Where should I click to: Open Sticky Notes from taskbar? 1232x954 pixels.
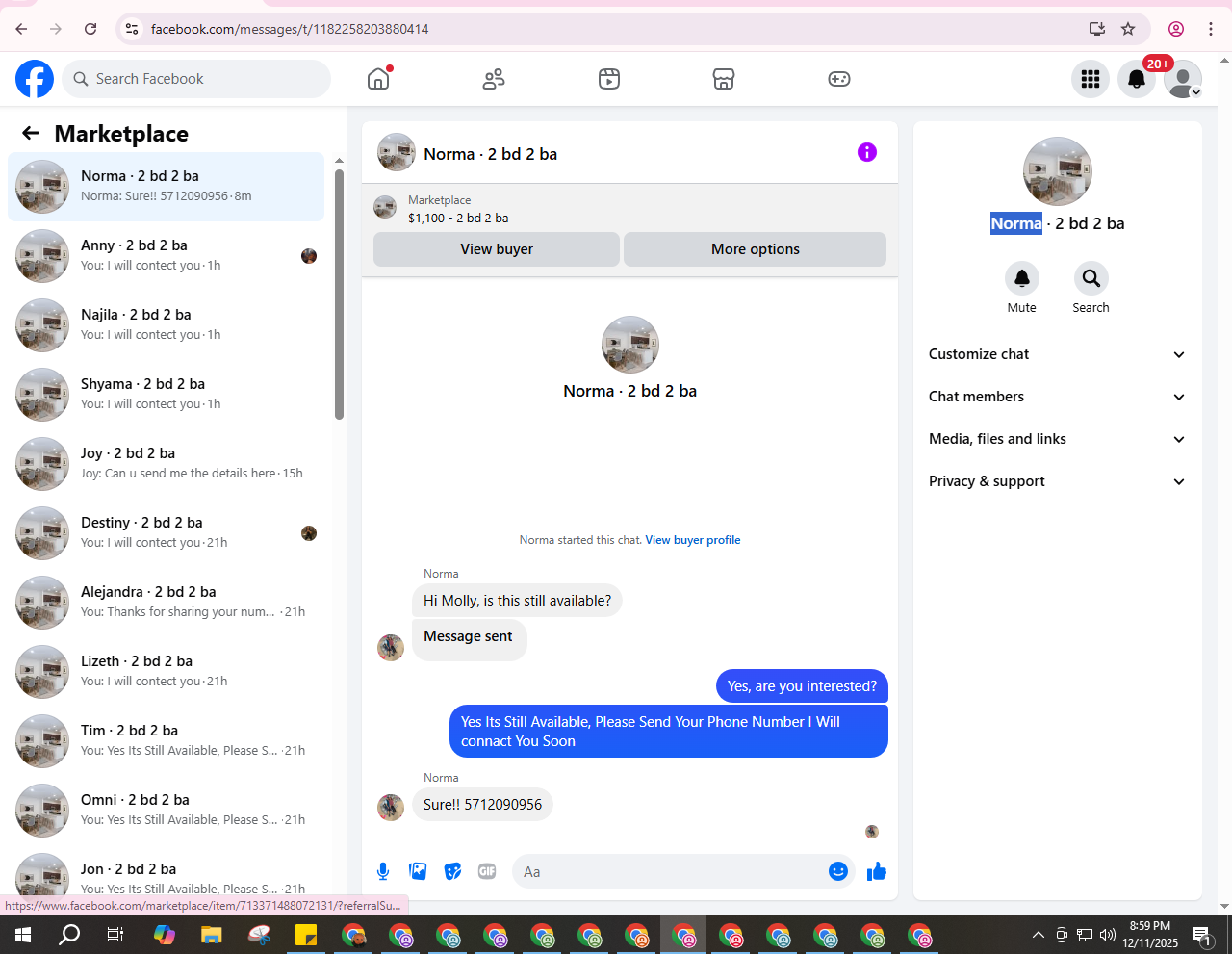pyautogui.click(x=306, y=935)
